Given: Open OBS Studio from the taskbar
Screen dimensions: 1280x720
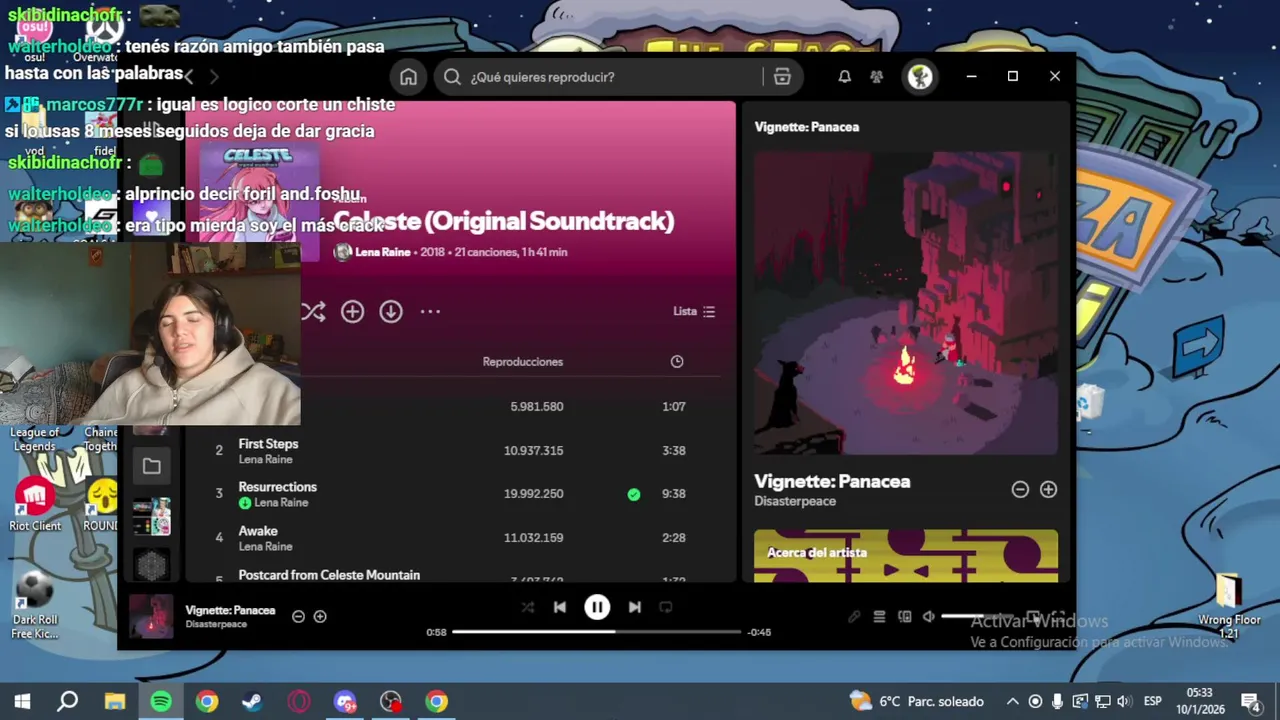Looking at the screenshot, I should coord(391,701).
